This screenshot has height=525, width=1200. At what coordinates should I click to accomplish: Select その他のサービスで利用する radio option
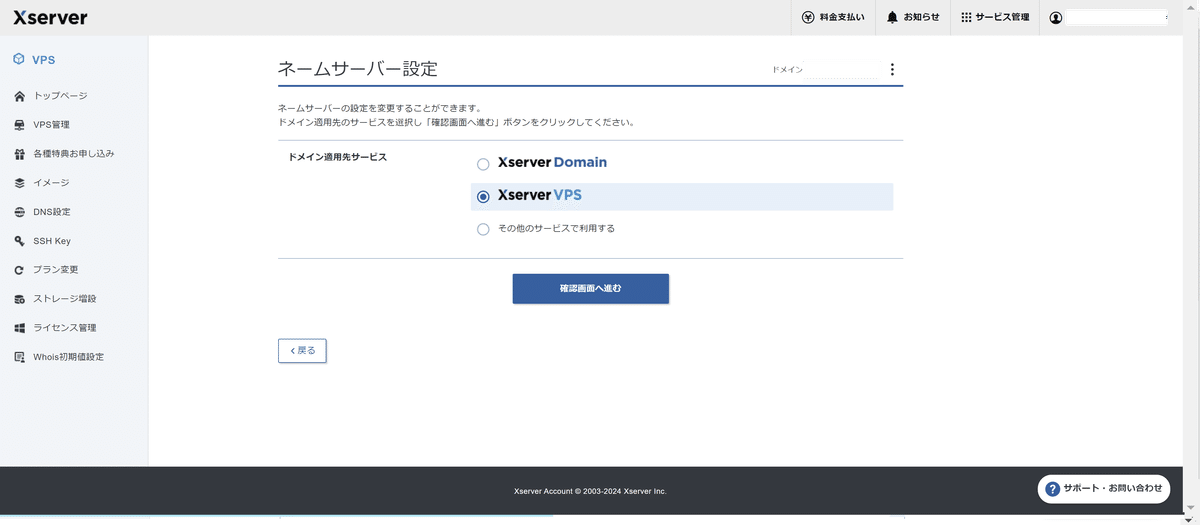[483, 229]
